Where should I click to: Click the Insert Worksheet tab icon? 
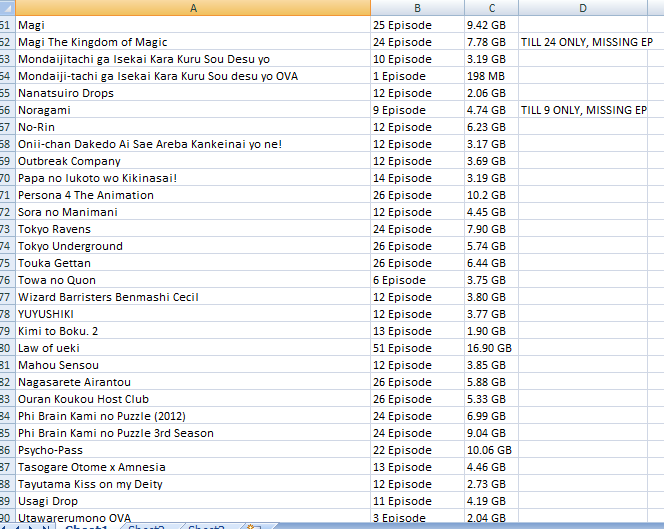(x=253, y=527)
